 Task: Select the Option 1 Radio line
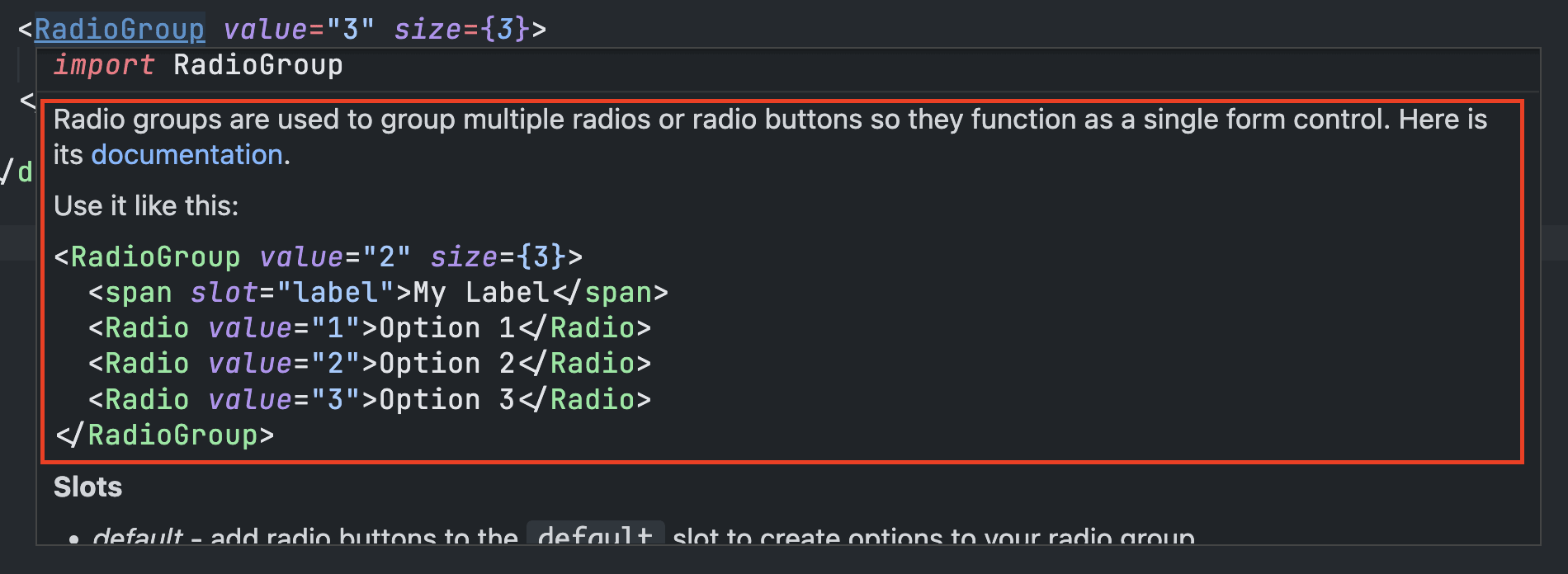(370, 327)
